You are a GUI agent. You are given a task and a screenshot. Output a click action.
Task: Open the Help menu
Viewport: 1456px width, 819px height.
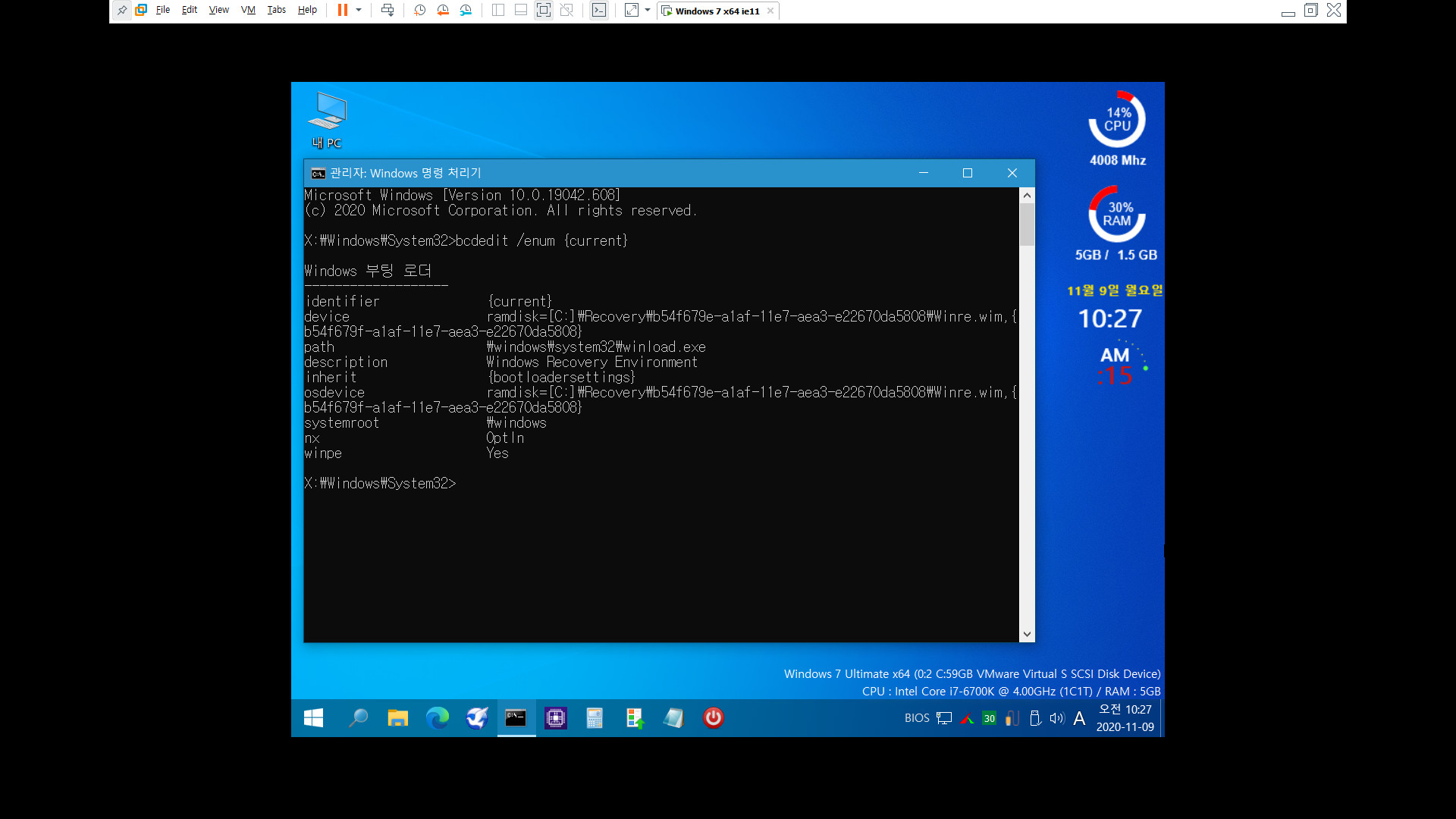pyautogui.click(x=307, y=11)
